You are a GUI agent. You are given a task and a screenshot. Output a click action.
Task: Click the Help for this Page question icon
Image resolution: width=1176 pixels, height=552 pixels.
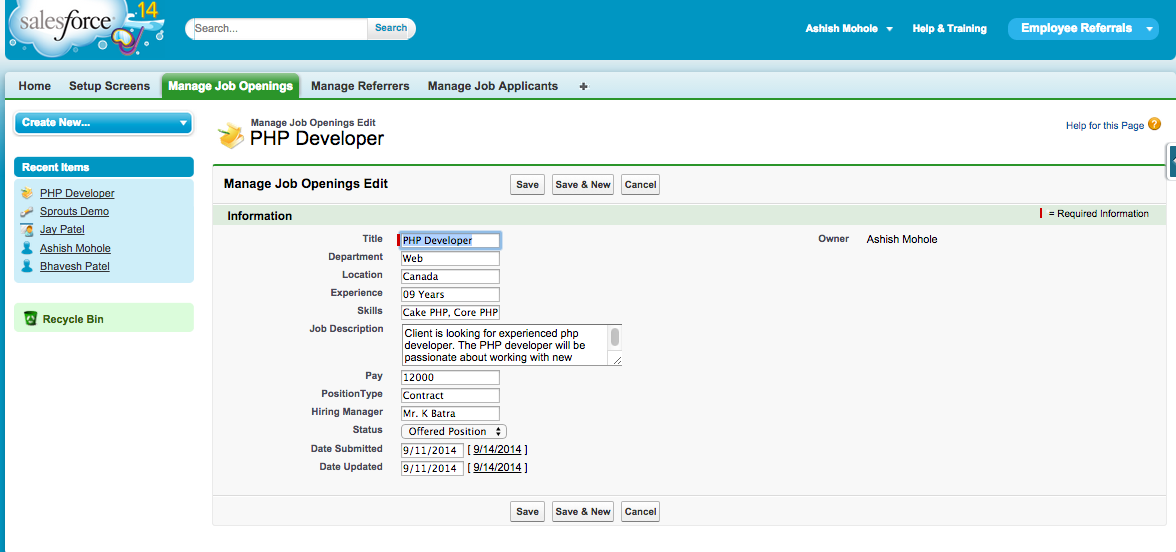click(x=1154, y=125)
